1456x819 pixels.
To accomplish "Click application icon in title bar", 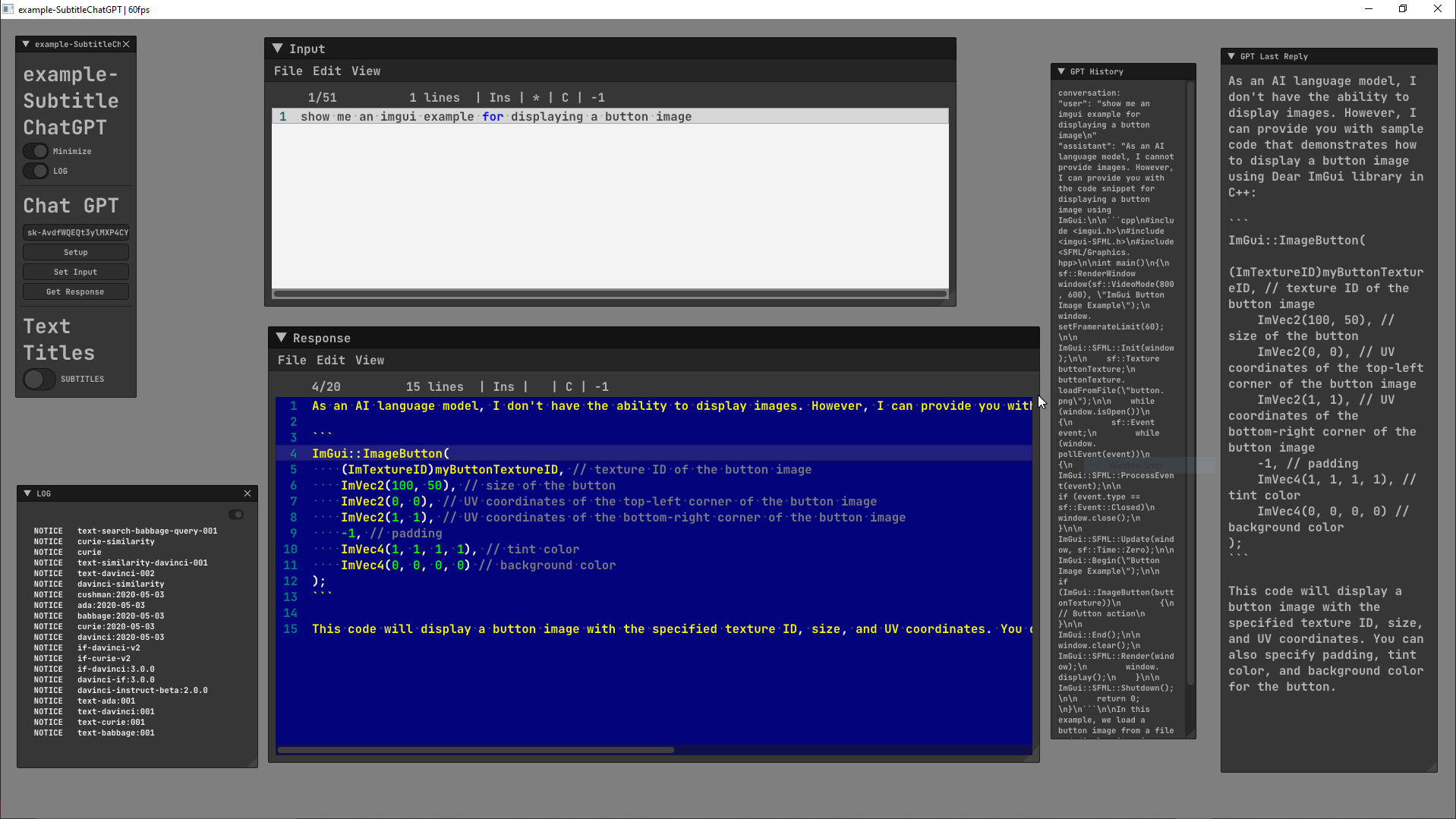I will (x=8, y=9).
